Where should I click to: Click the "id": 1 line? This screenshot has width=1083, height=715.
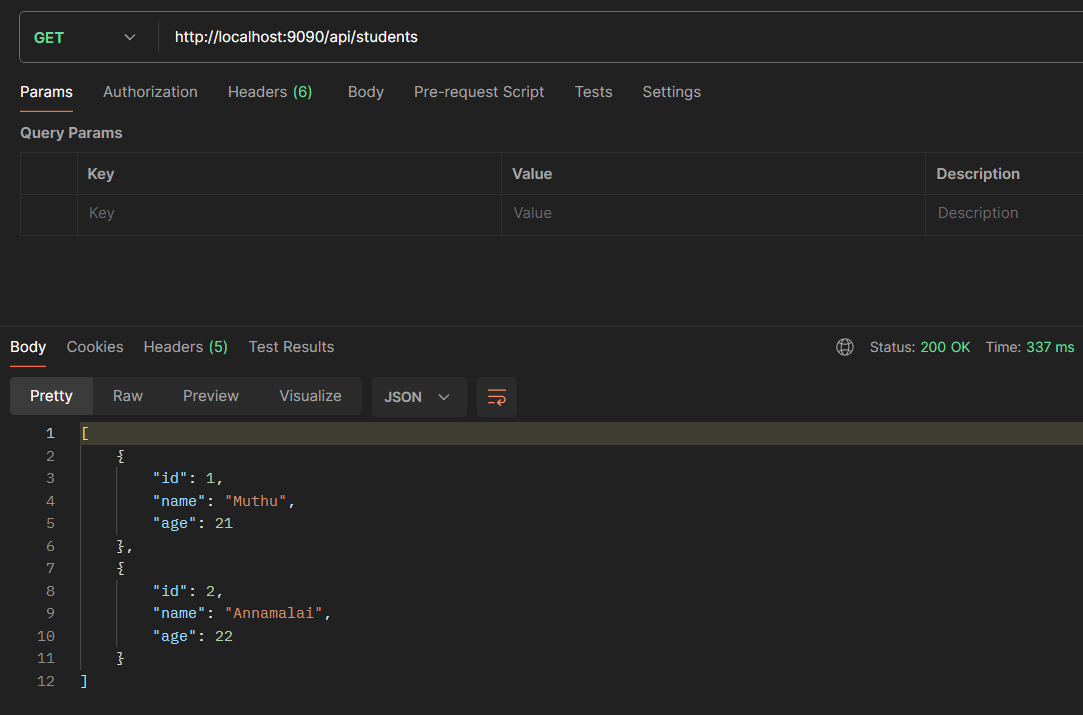pos(188,478)
